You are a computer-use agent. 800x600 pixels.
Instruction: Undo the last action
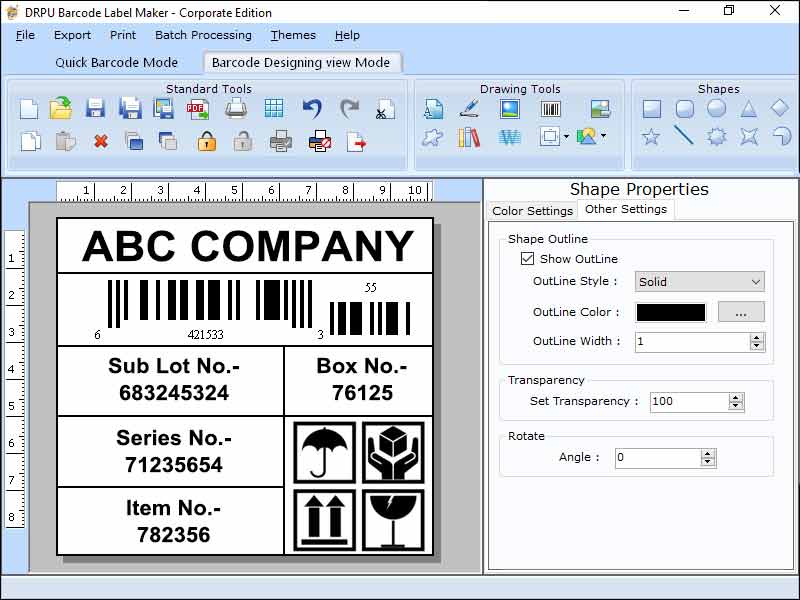point(310,108)
